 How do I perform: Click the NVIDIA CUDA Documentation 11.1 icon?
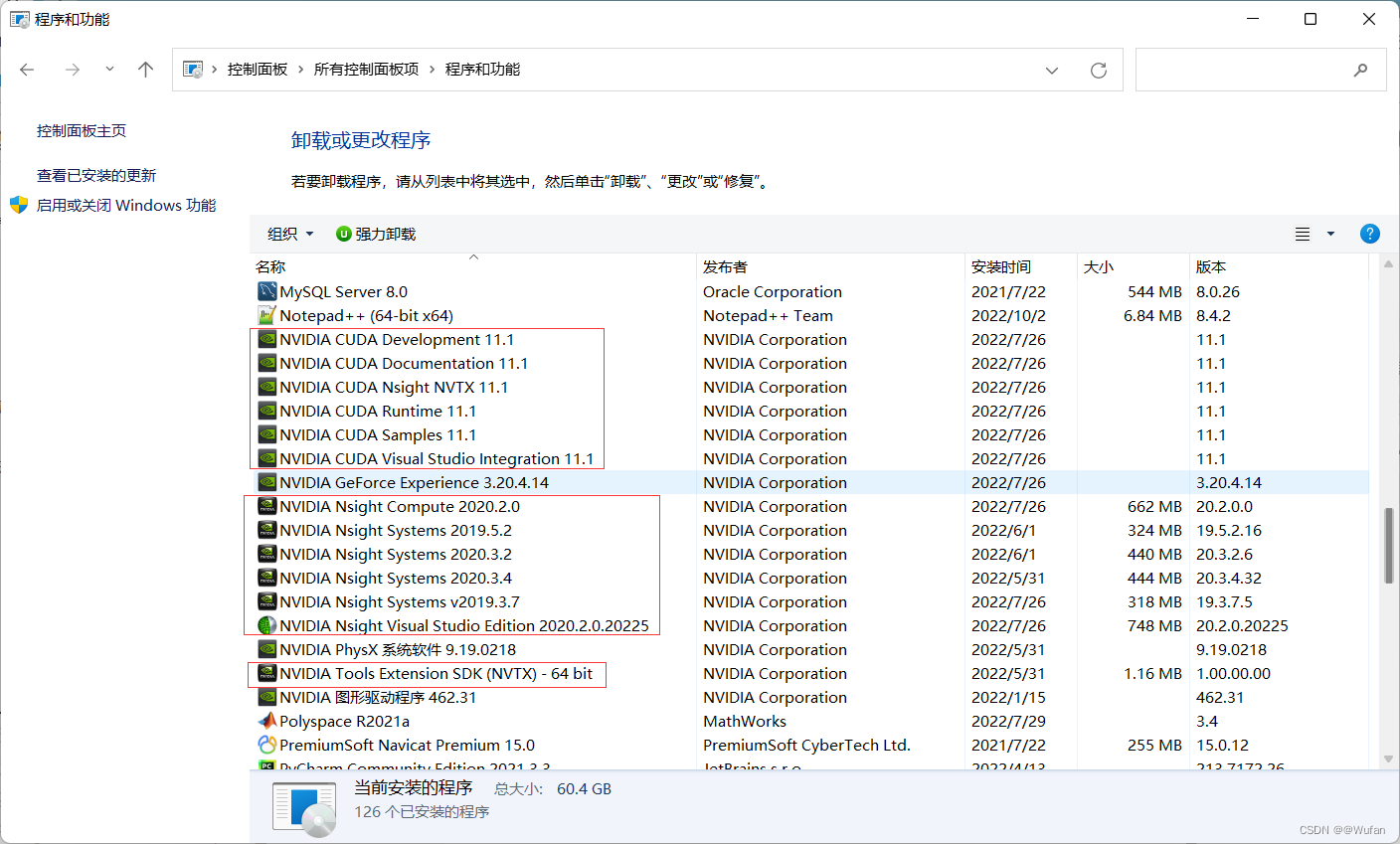266,363
